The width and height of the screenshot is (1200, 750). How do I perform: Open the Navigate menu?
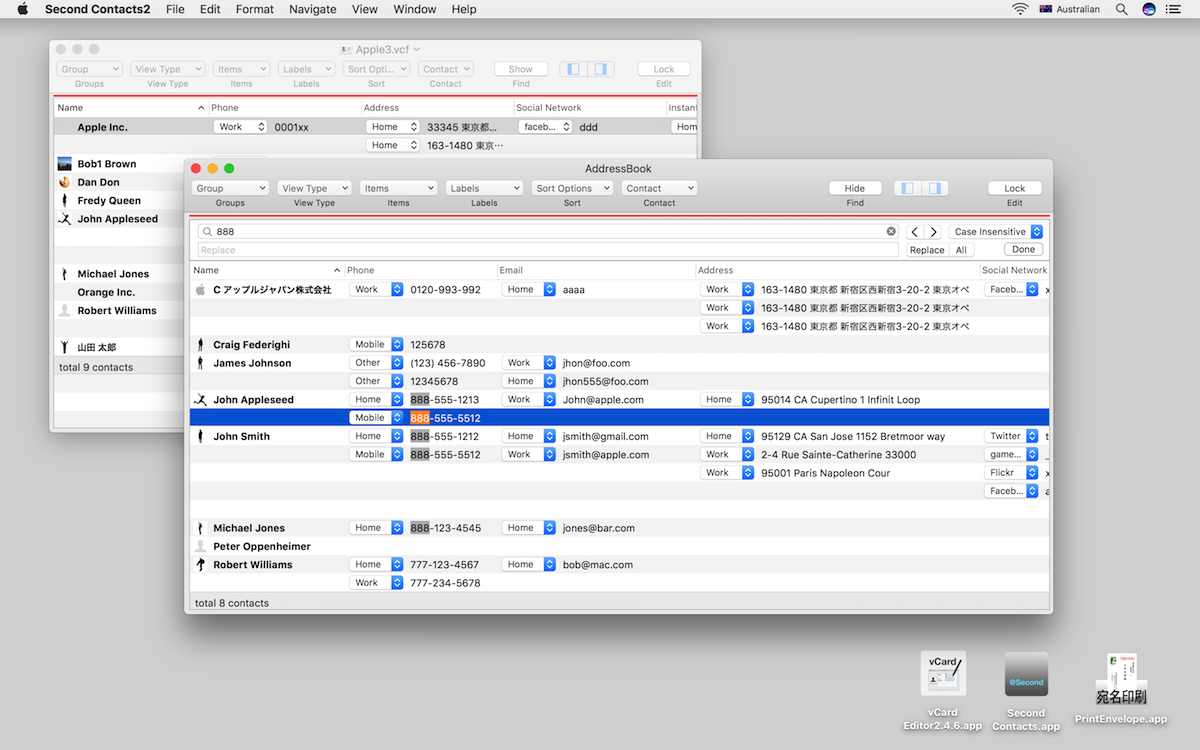click(313, 9)
